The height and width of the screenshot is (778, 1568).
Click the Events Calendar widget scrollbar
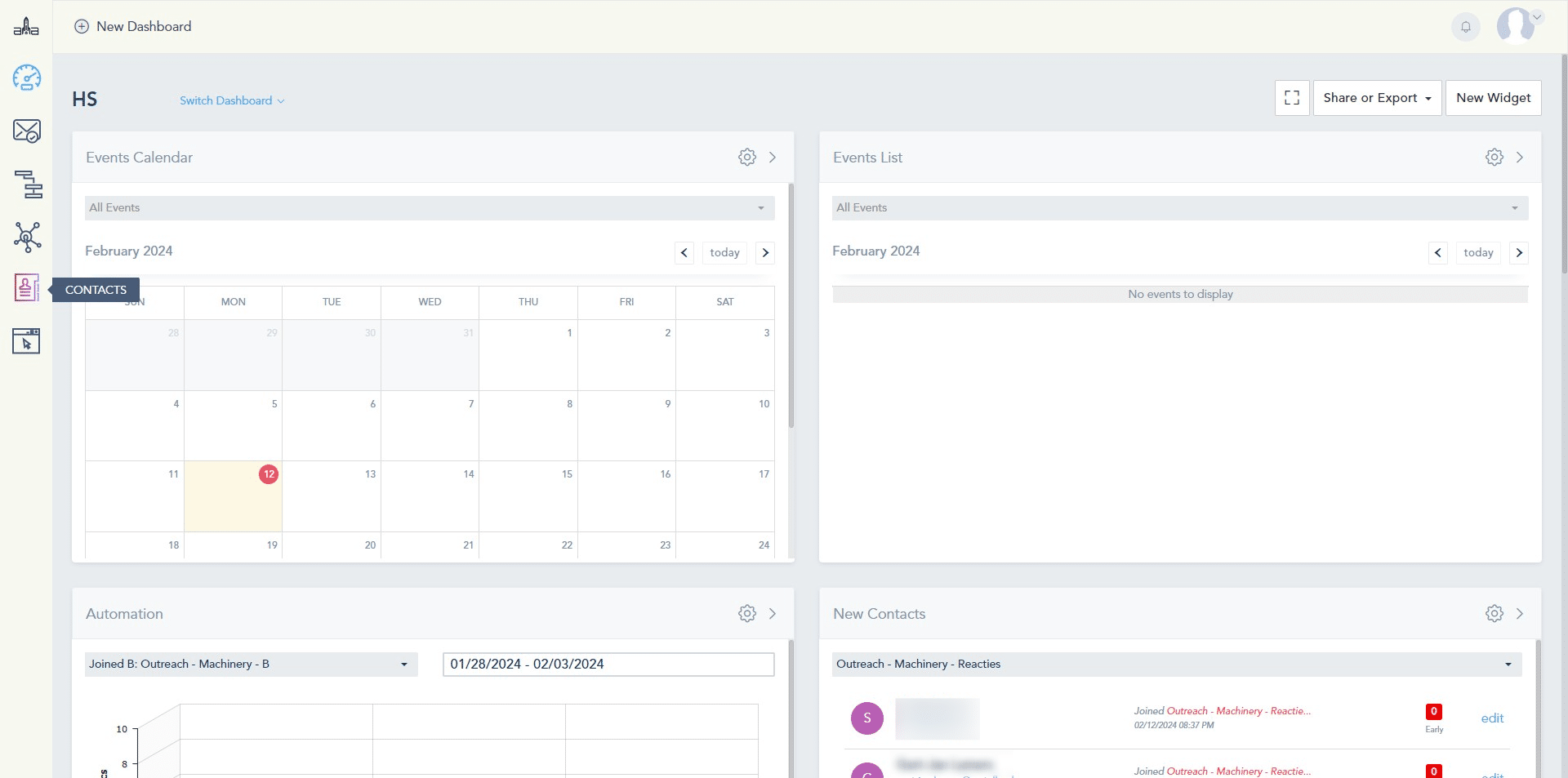[x=791, y=306]
